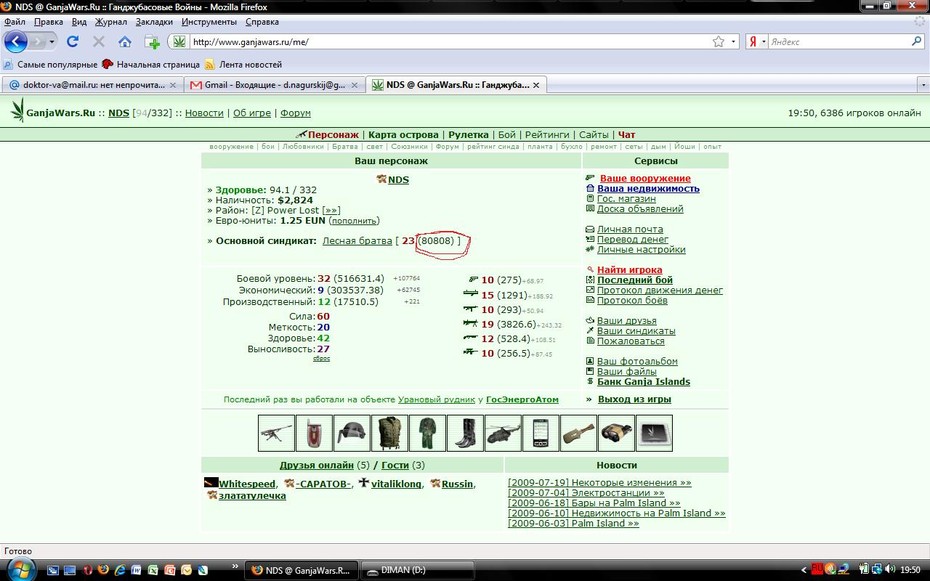Open the armor vest equipment item
The height and width of the screenshot is (581, 930).
(389, 433)
